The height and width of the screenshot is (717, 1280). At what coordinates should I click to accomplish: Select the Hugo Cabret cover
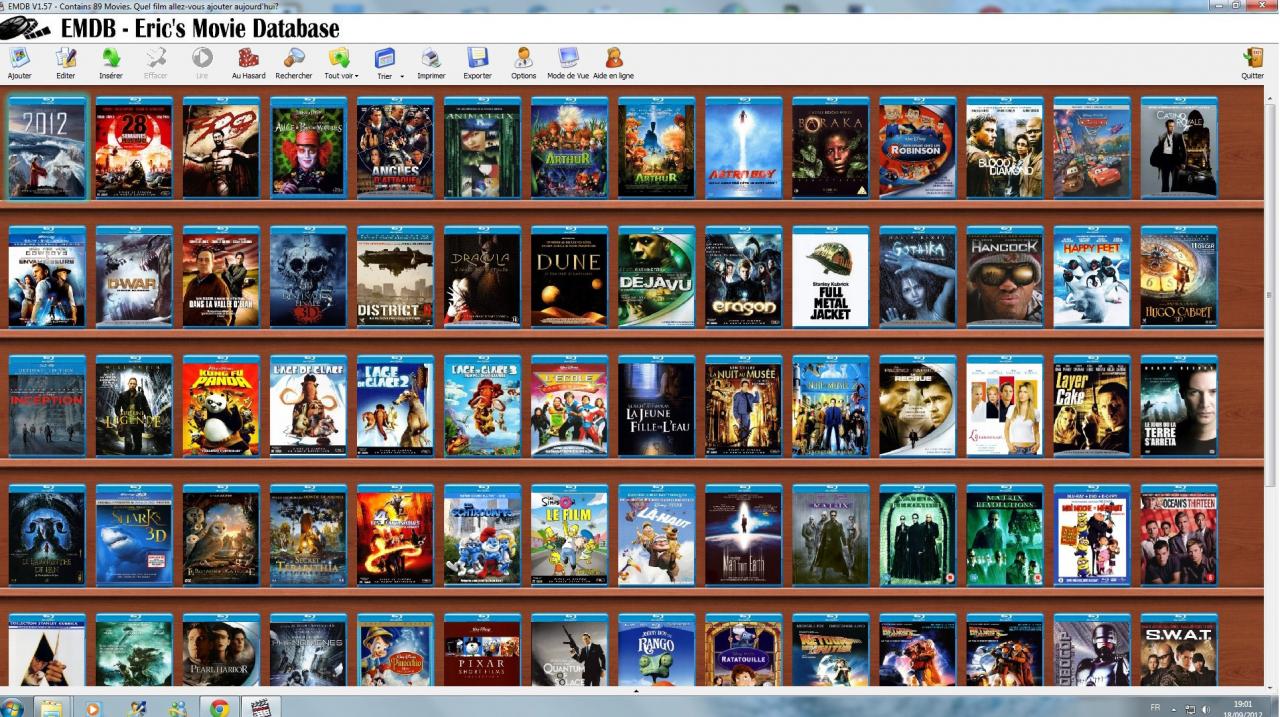pyautogui.click(x=1178, y=277)
